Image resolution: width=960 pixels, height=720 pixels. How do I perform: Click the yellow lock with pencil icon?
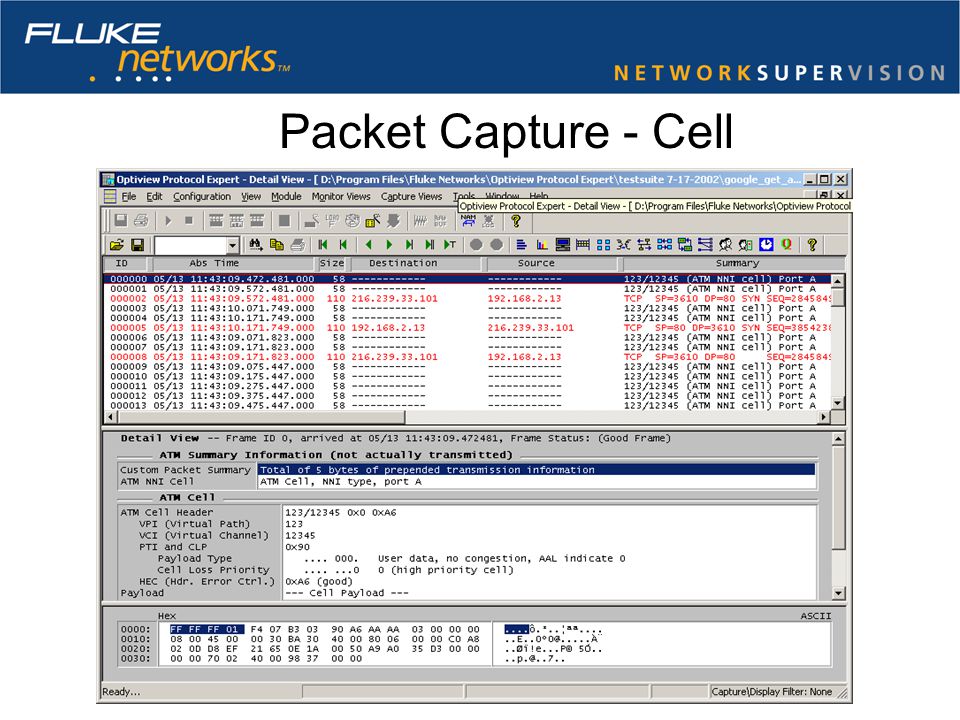click(372, 220)
